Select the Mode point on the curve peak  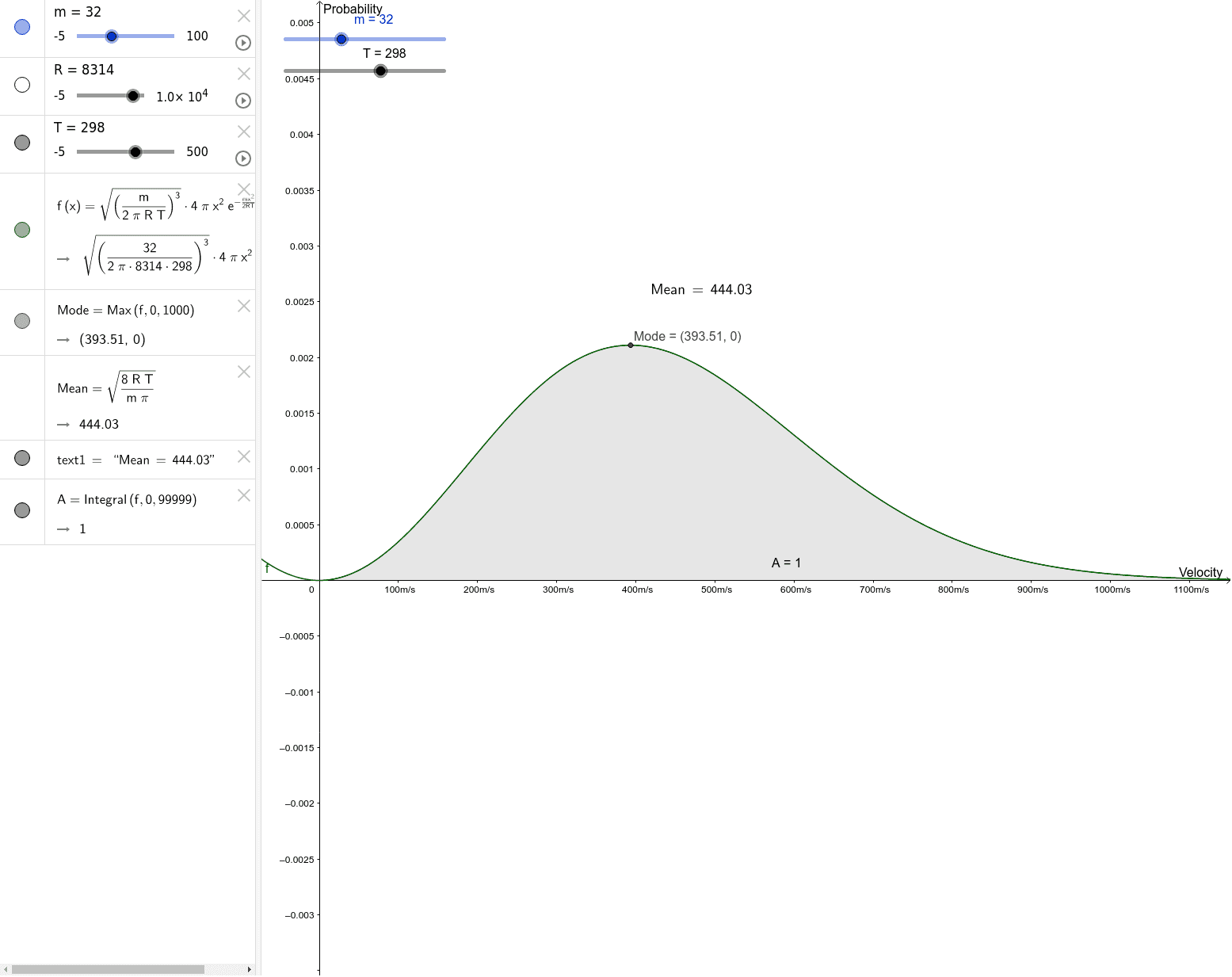point(631,345)
